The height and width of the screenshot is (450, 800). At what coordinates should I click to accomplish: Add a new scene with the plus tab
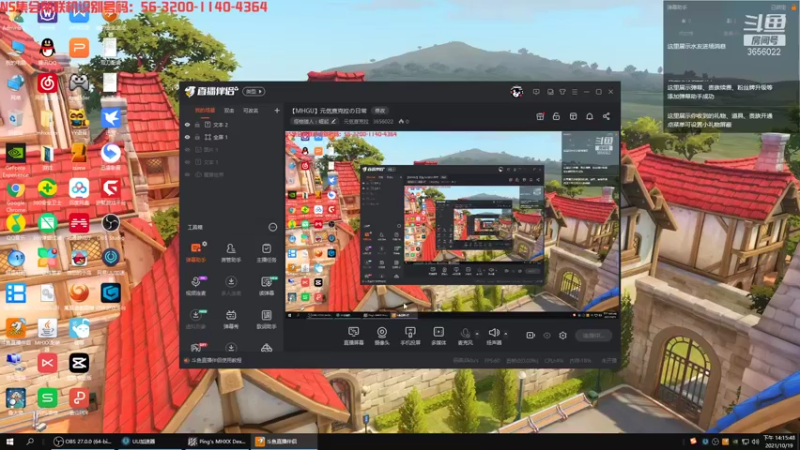coord(277,111)
